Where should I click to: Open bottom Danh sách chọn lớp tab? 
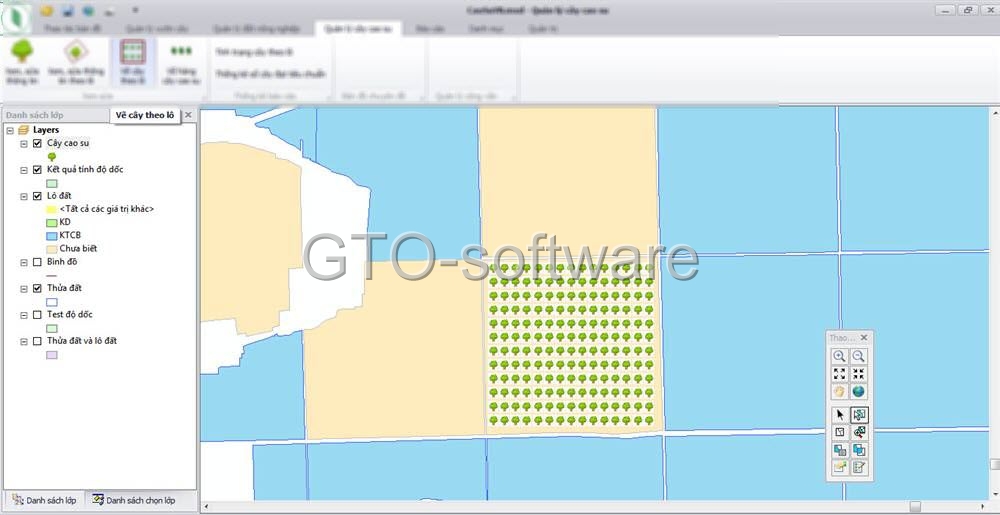tap(134, 500)
